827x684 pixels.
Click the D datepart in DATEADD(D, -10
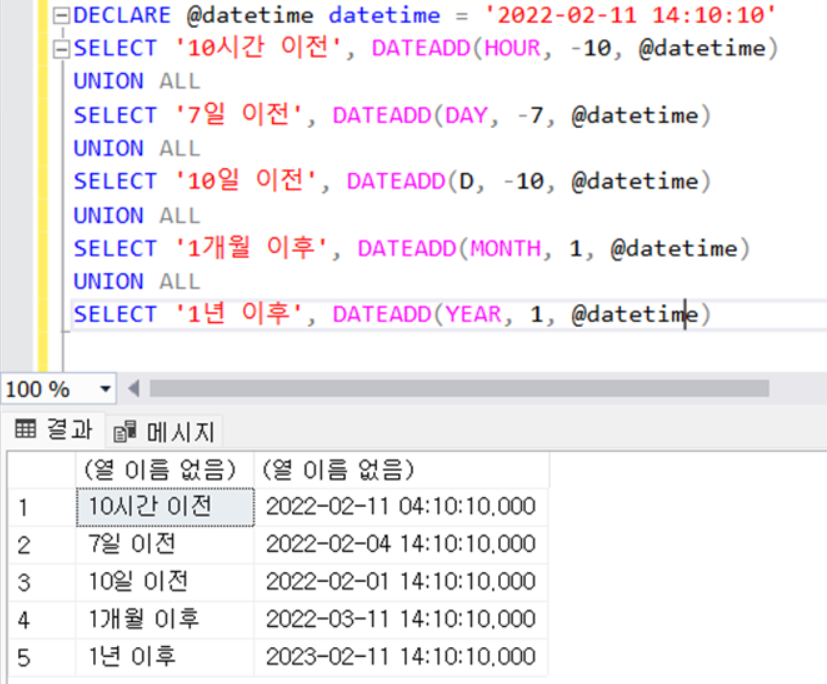click(467, 182)
